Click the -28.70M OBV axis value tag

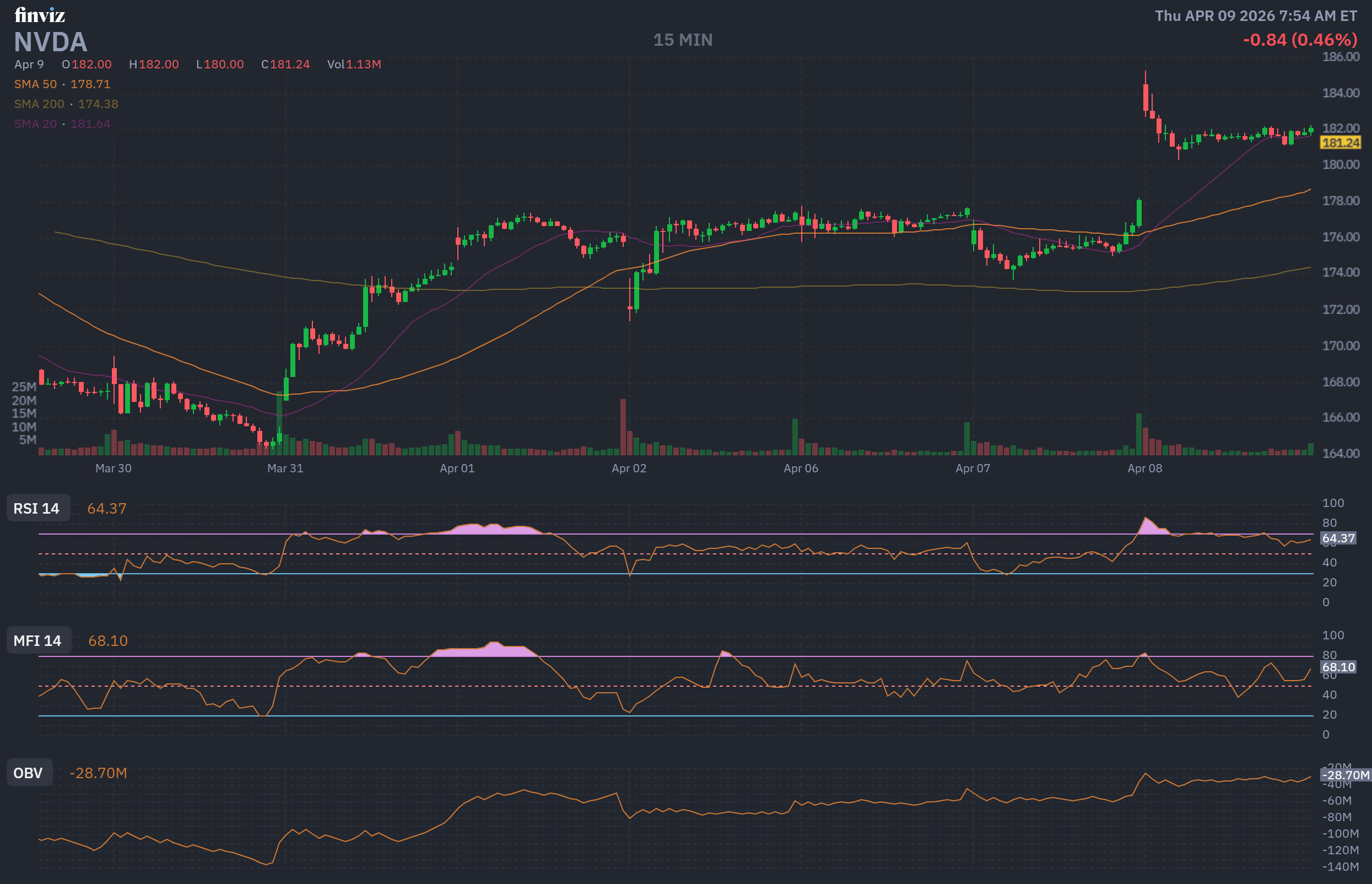[1344, 775]
